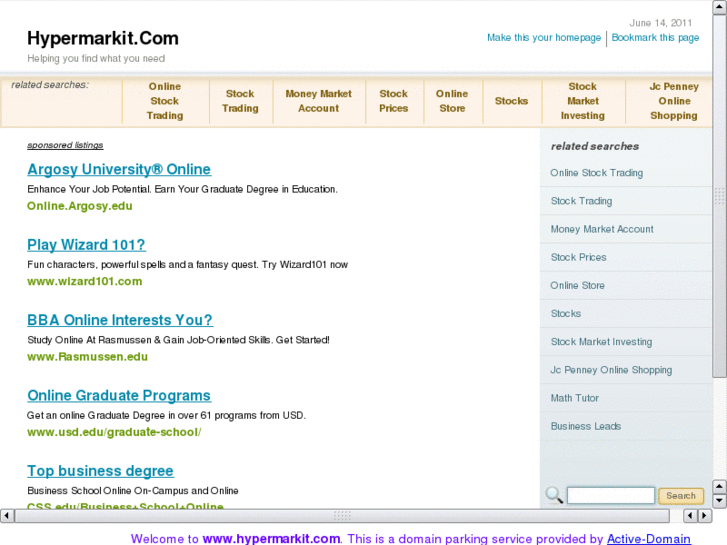
Task: Open the 'Argosy University® Online' listing
Action: [x=119, y=169]
